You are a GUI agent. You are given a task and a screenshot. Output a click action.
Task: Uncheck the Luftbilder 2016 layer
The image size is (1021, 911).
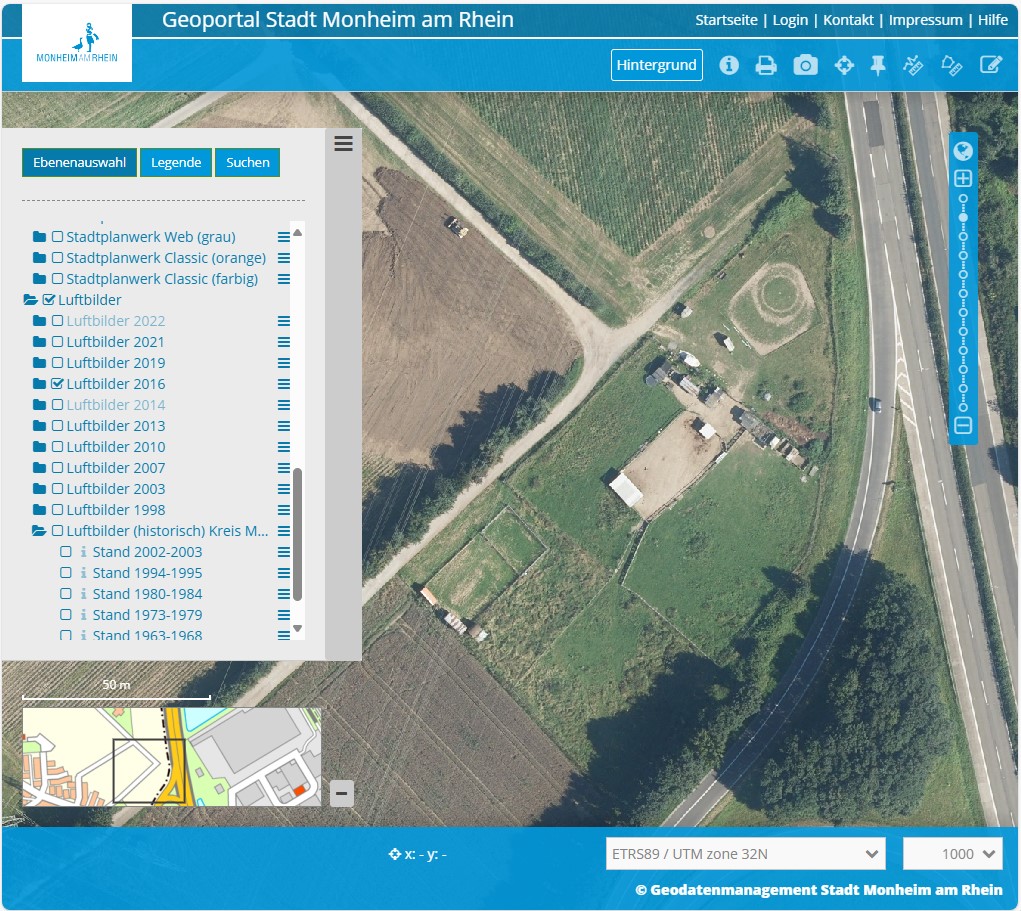coord(57,384)
